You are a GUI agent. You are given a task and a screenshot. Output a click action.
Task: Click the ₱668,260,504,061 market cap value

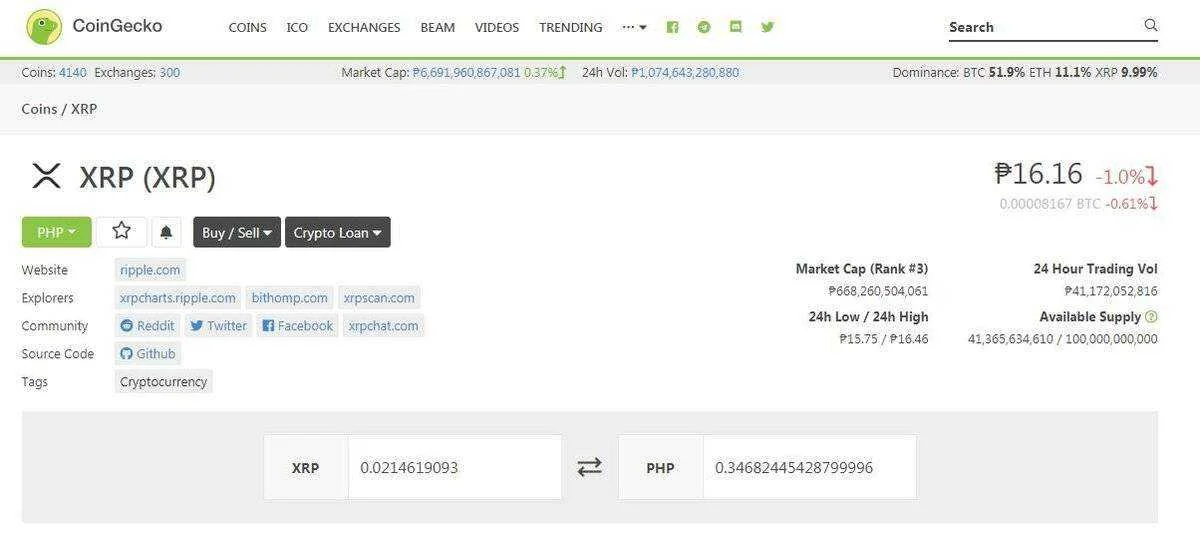coord(878,291)
